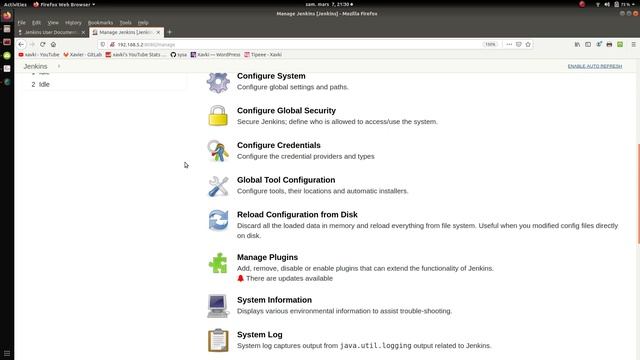Click the green extension icon in toolbar
Viewport: 640px width, 360px height.
point(620,44)
